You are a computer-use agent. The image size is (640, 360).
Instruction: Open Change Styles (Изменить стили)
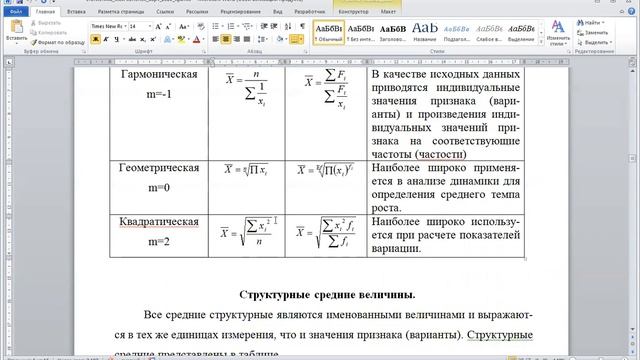point(558,33)
